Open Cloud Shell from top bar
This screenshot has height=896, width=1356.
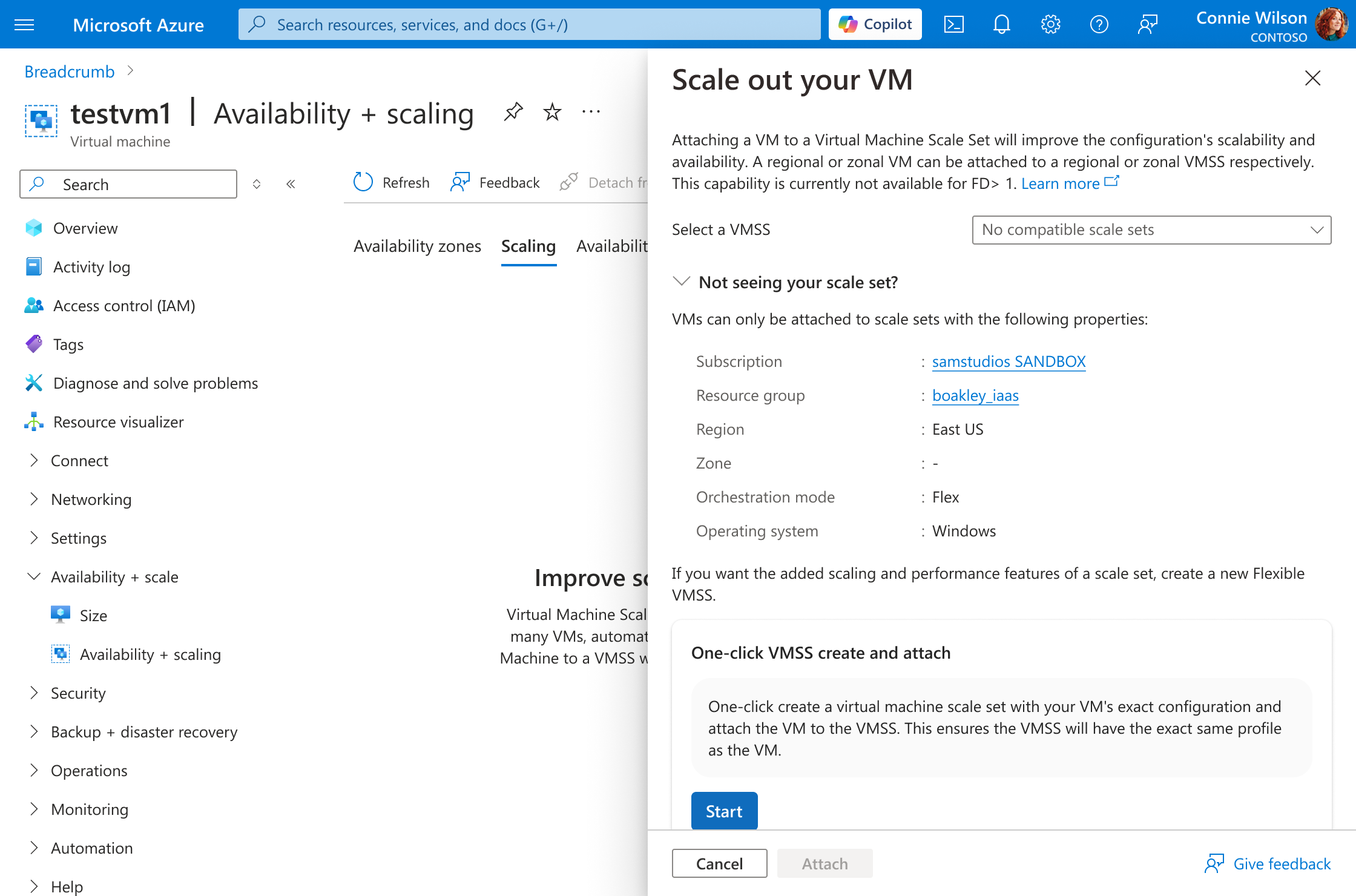pyautogui.click(x=954, y=24)
